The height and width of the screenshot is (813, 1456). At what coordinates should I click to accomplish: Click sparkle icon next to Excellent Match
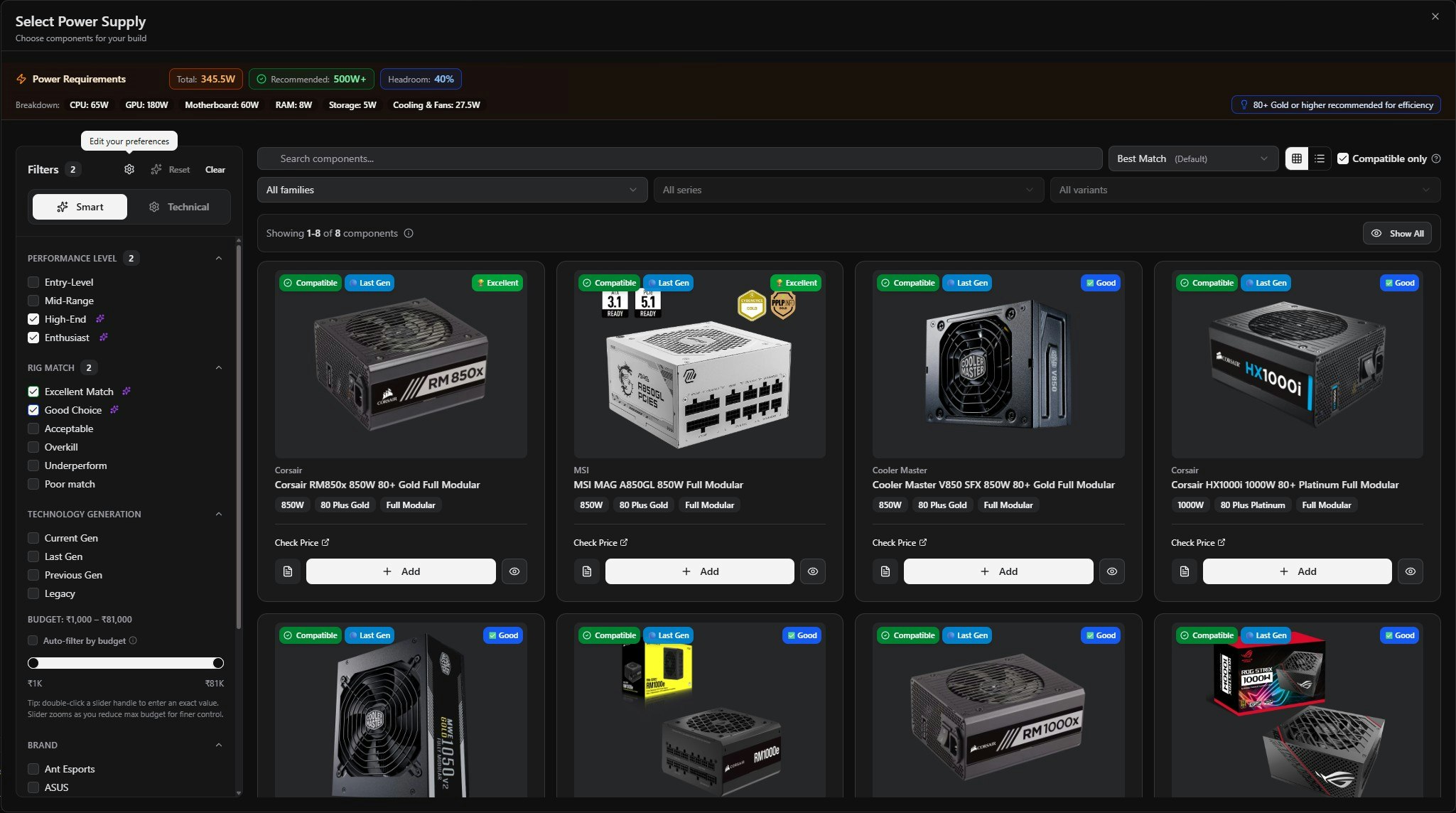coord(126,392)
